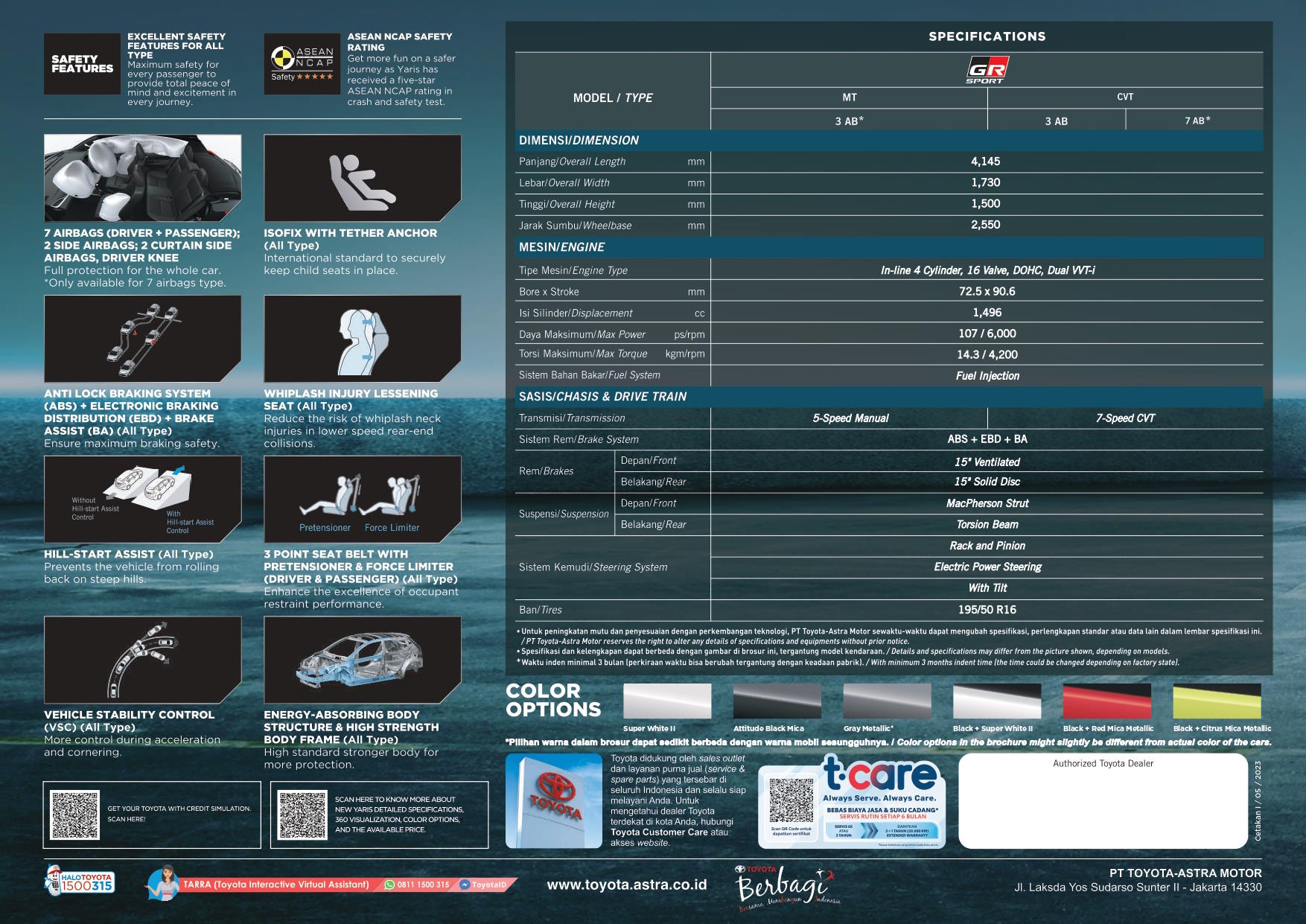
Task: Click the CVT column header
Action: tap(1125, 98)
